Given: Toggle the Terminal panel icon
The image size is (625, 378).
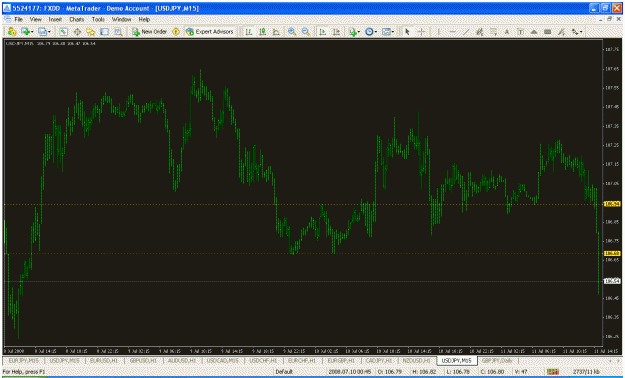Looking at the screenshot, I should coord(104,32).
